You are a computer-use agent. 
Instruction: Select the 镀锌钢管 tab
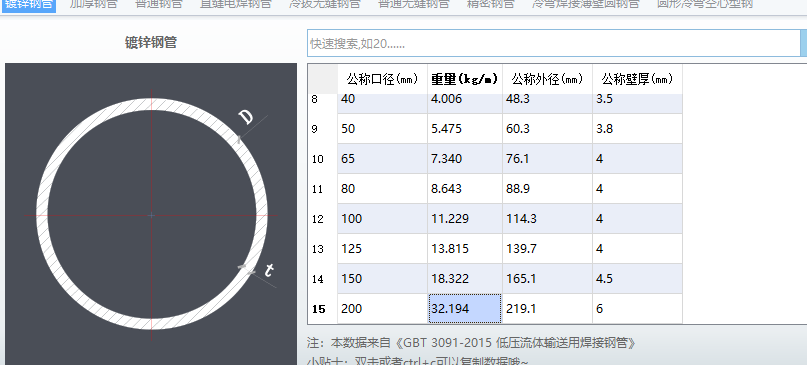pos(28,5)
